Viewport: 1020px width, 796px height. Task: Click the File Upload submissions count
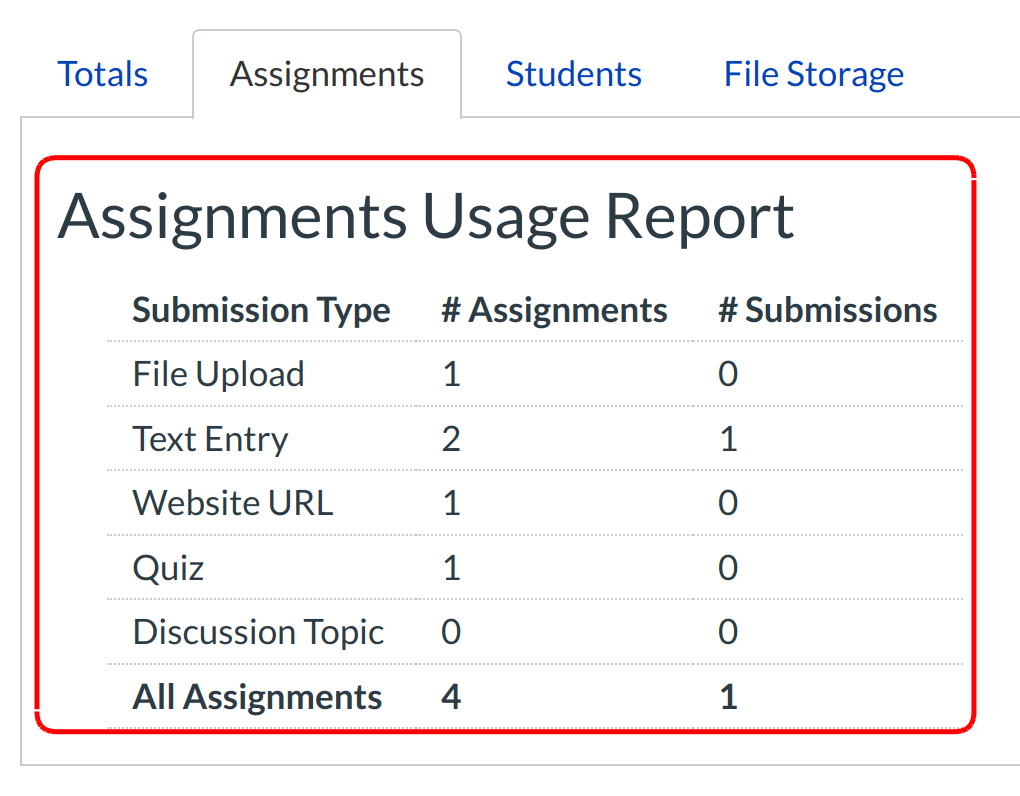pos(728,374)
